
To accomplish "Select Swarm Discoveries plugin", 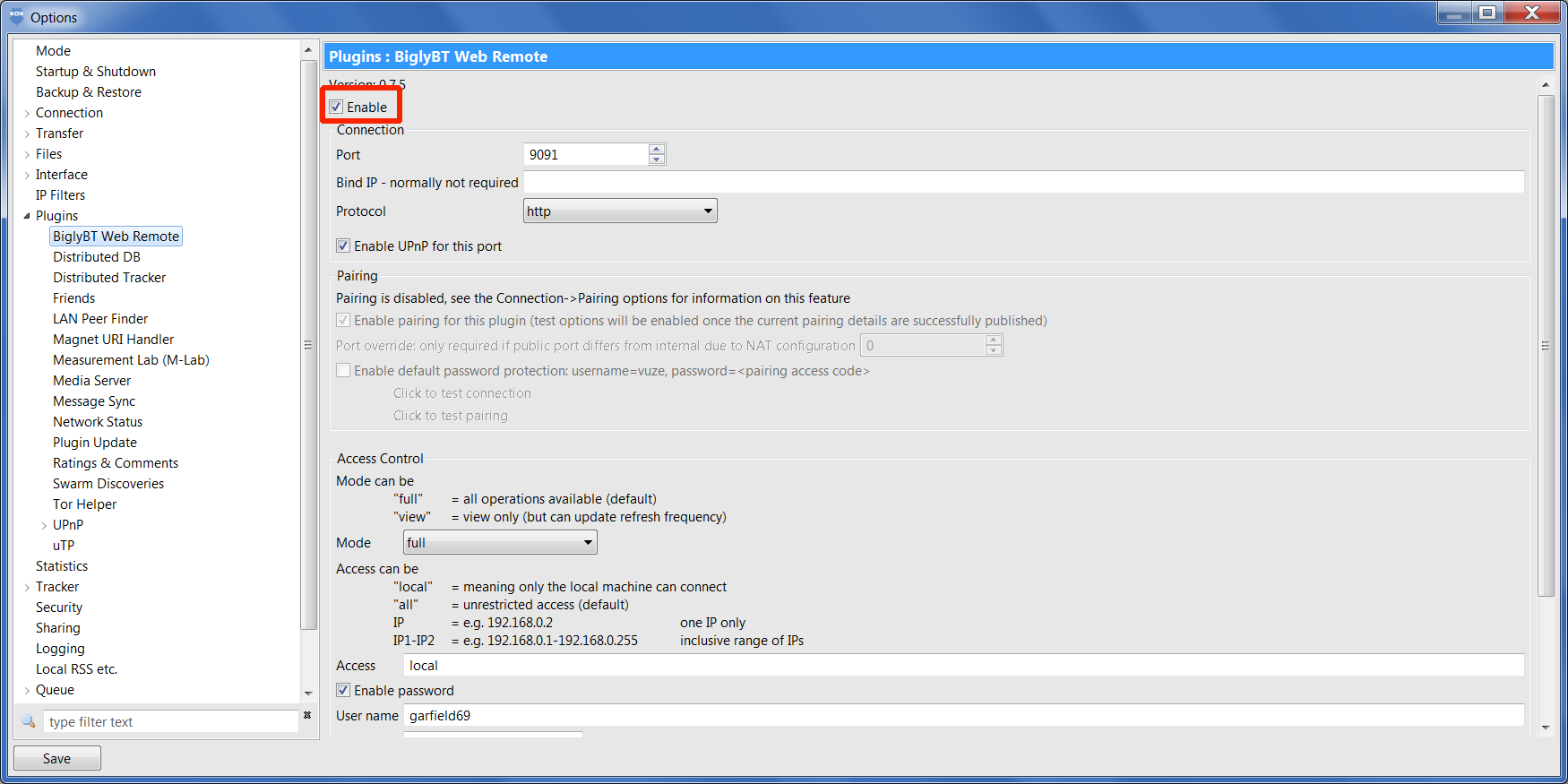I will coord(108,484).
